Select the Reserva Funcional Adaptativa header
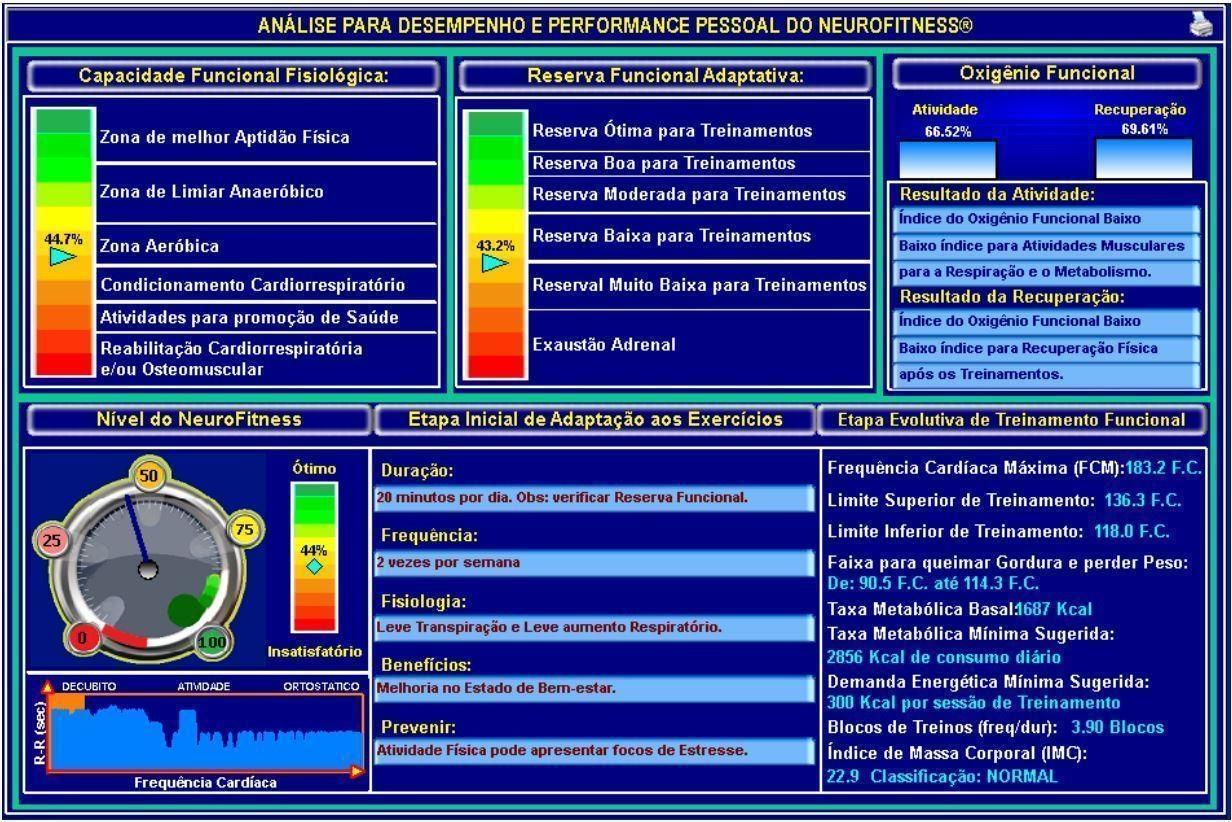This screenshot has width=1232, height=822. [665, 76]
